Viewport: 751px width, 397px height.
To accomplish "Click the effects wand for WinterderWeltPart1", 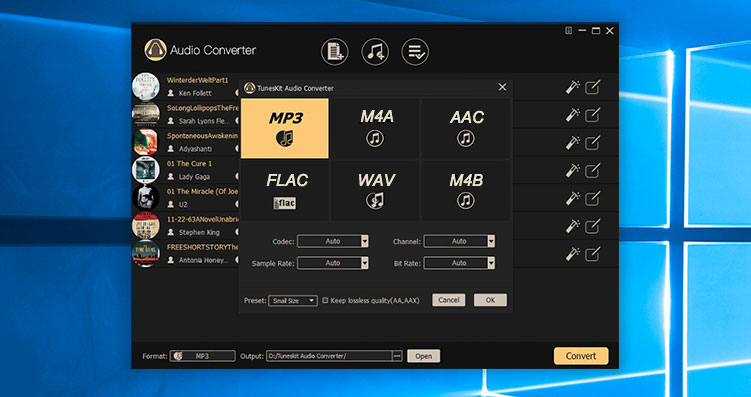I will point(572,87).
